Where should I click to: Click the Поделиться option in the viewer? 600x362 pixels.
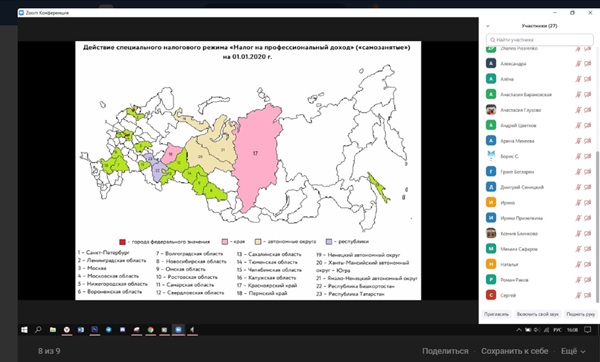(445, 351)
